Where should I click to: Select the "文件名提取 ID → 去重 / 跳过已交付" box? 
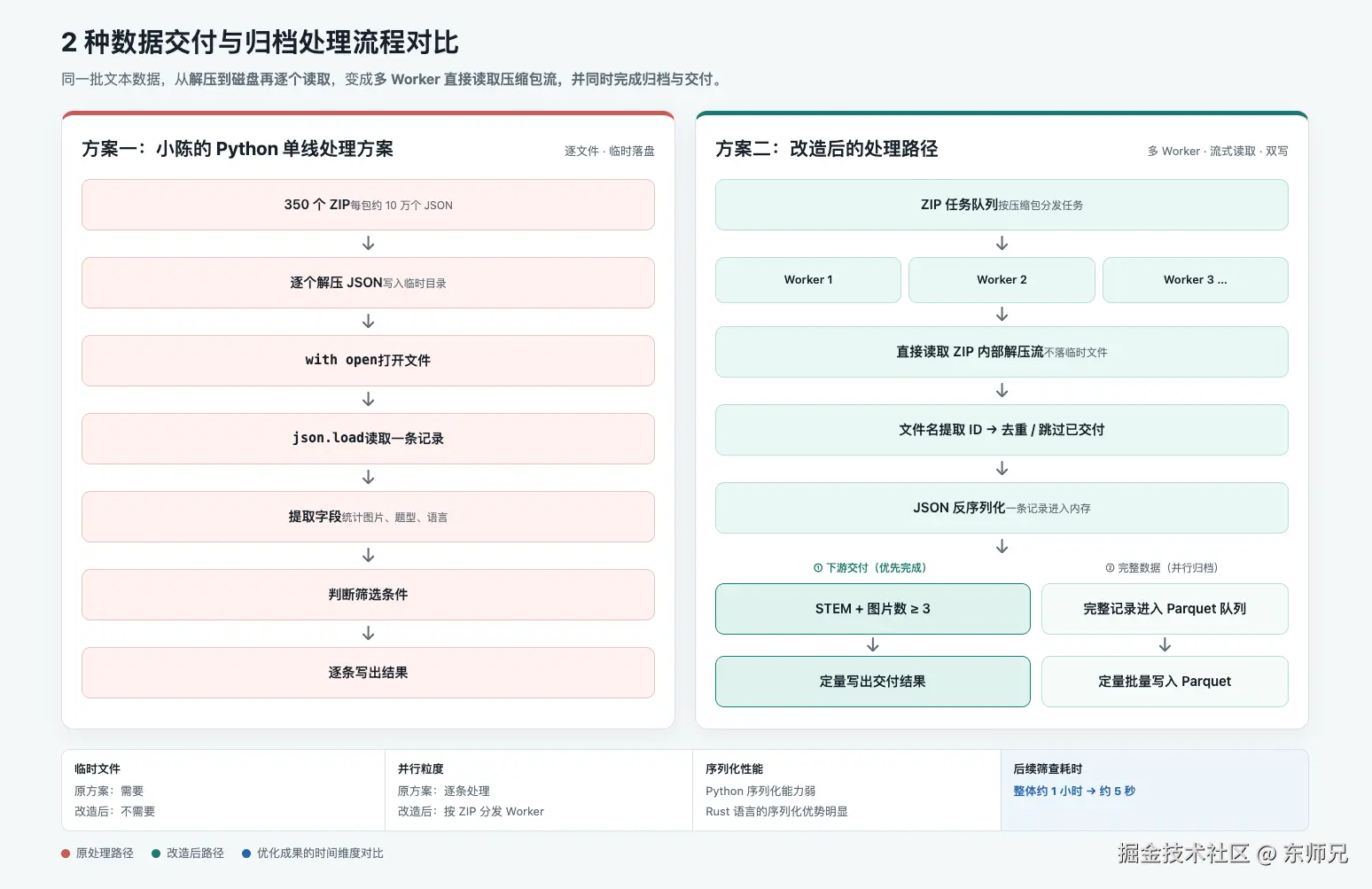1002,430
